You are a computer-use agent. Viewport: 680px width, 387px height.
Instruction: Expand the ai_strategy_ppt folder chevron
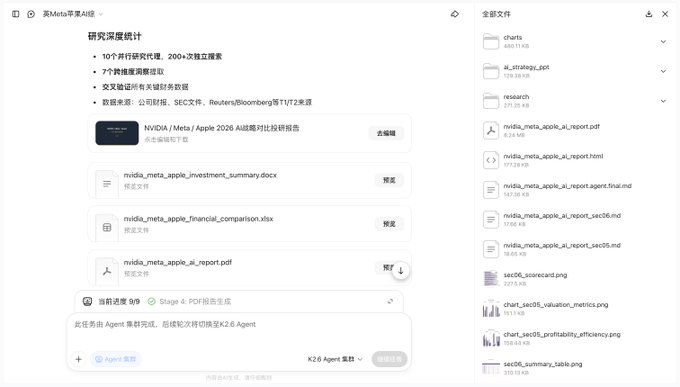[x=663, y=71]
